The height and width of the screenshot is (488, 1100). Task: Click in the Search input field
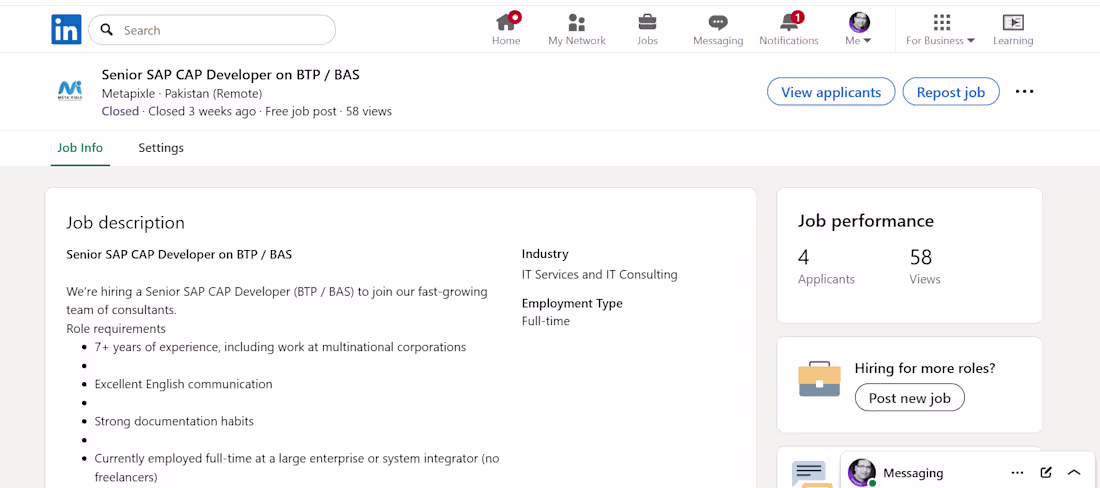coord(212,30)
